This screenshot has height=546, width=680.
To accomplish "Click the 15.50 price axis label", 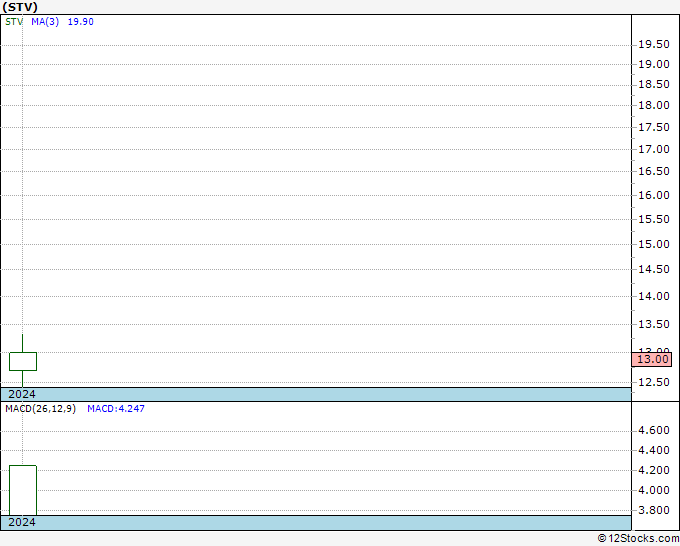I will tap(654, 219).
